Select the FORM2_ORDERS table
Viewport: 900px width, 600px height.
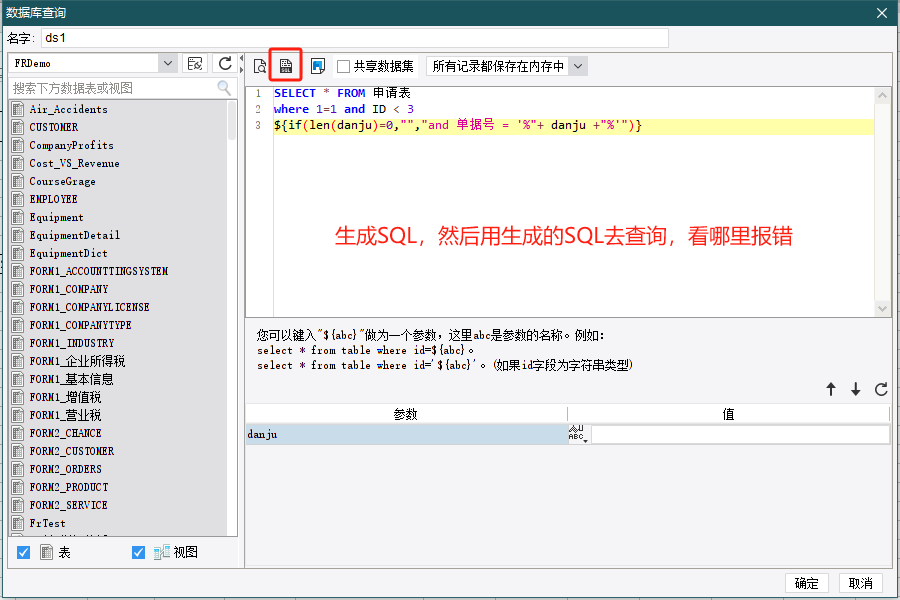click(x=65, y=469)
